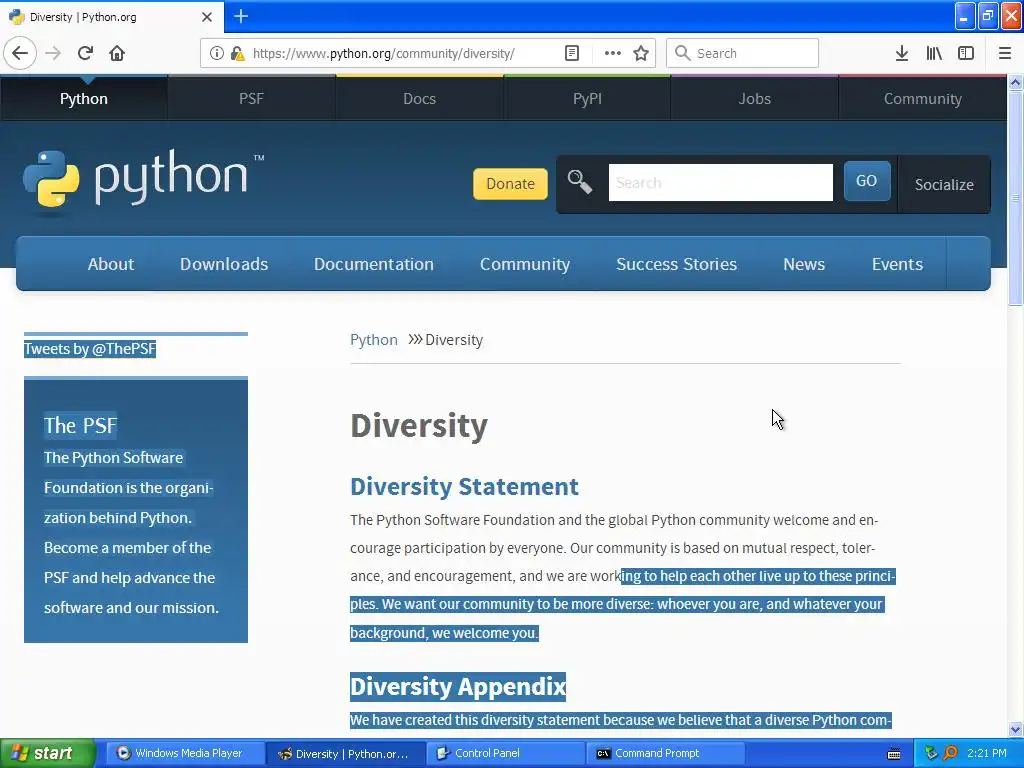
Task: Open the Tweets by @ThePSF link
Action: (x=90, y=349)
